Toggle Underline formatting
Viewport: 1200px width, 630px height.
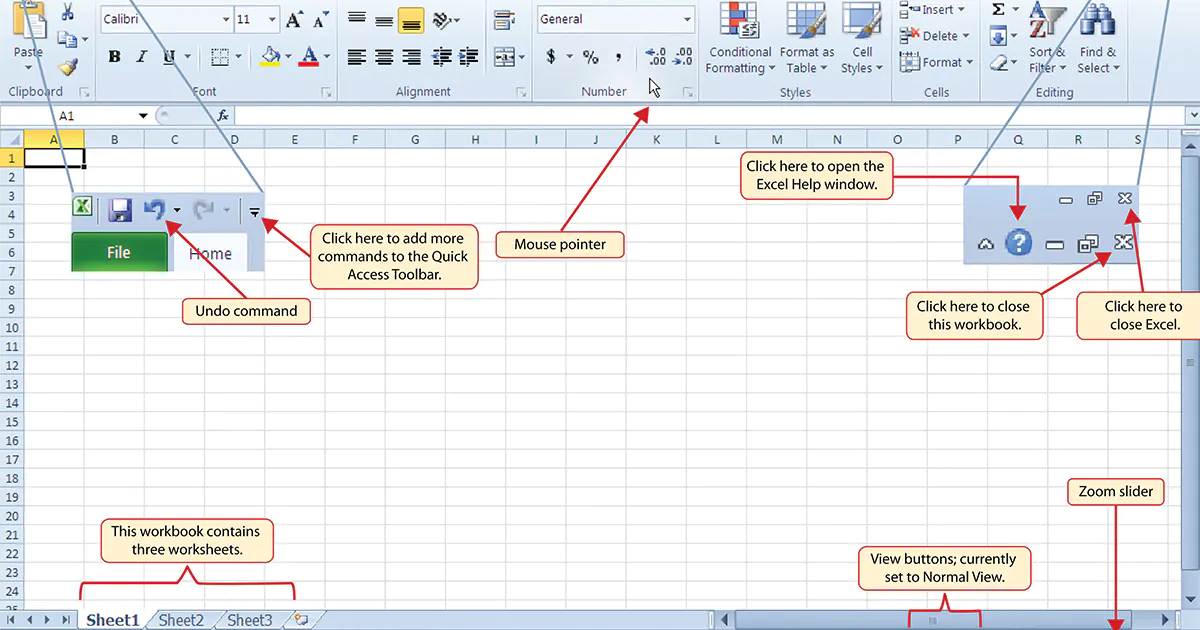(x=166, y=56)
